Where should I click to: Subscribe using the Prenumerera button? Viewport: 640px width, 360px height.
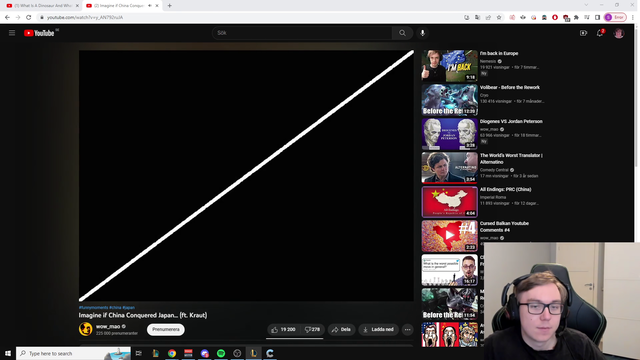click(x=166, y=329)
